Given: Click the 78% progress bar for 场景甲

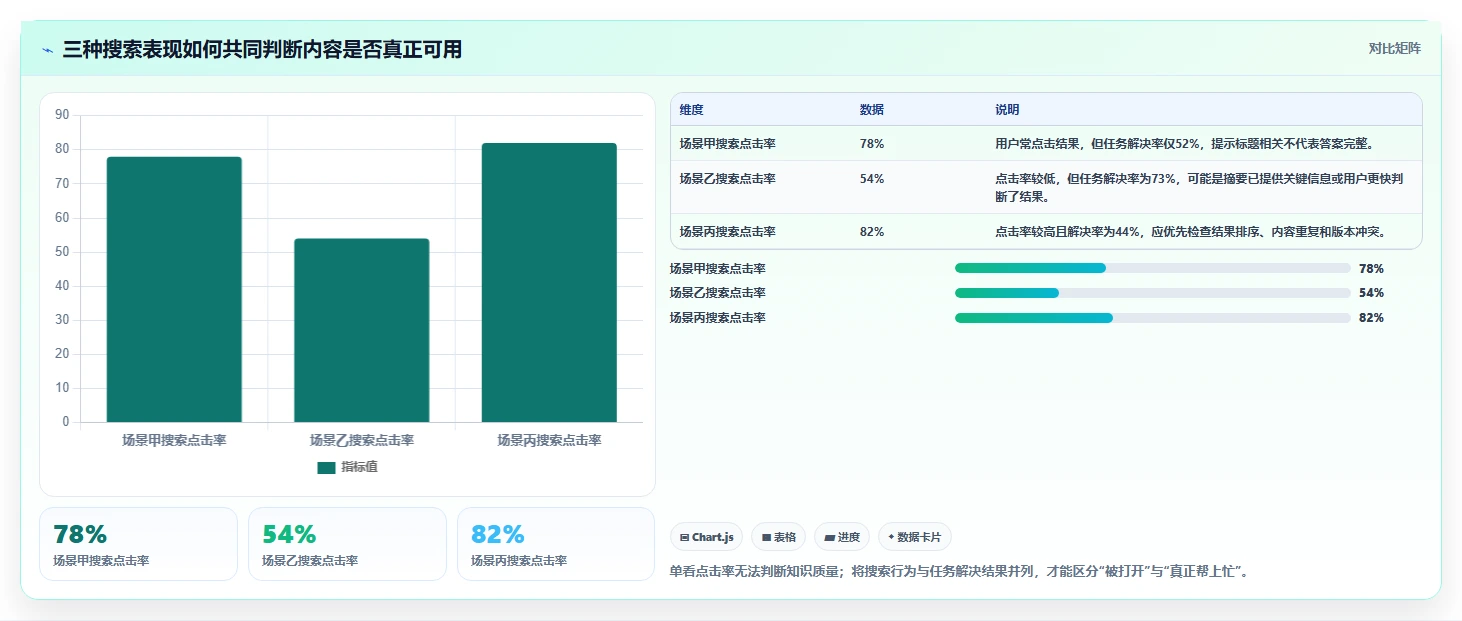Looking at the screenshot, I should coord(1153,268).
